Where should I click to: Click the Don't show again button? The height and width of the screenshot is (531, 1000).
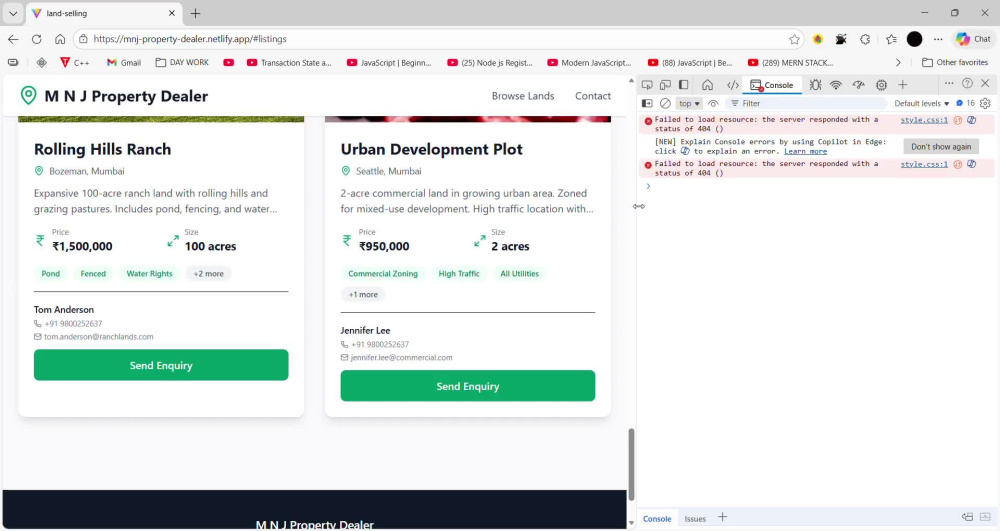point(941,147)
